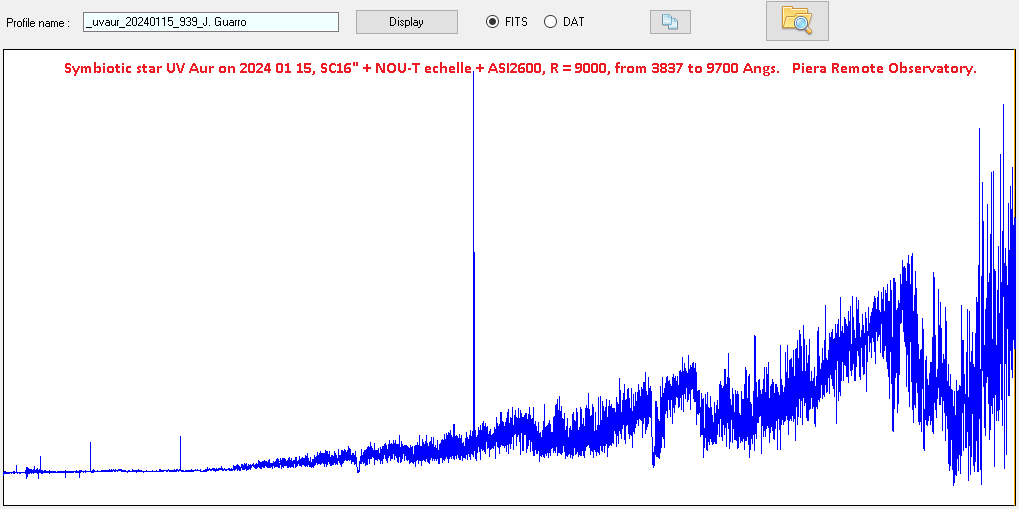Click into the Profile name text field

tap(210, 22)
